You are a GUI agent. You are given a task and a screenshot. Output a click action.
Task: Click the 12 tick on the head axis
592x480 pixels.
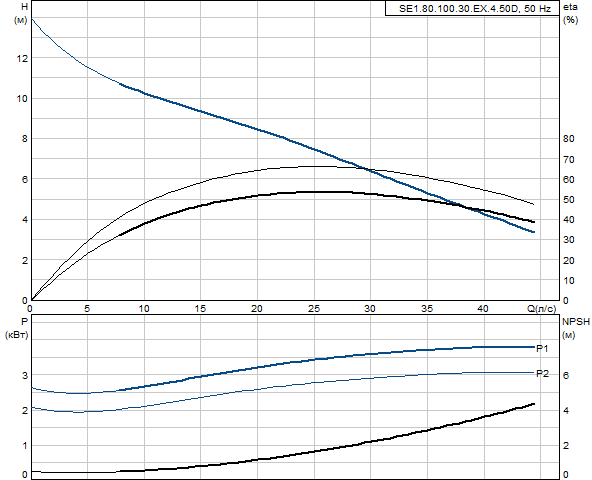22,59
